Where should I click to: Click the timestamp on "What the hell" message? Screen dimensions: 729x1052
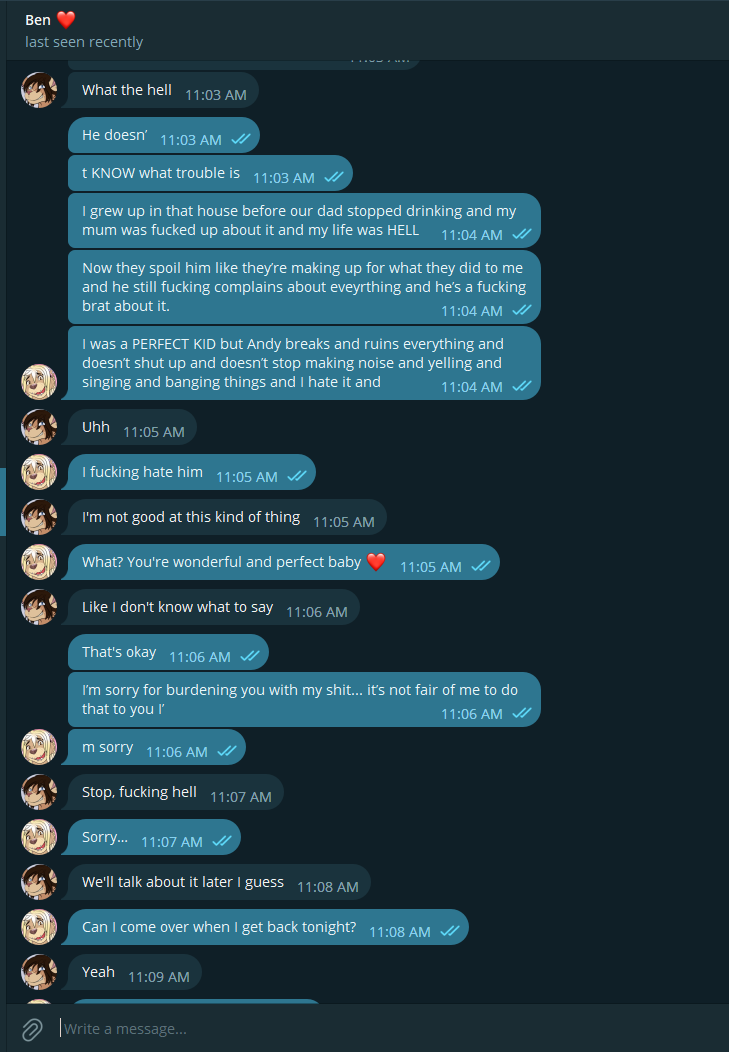click(215, 95)
